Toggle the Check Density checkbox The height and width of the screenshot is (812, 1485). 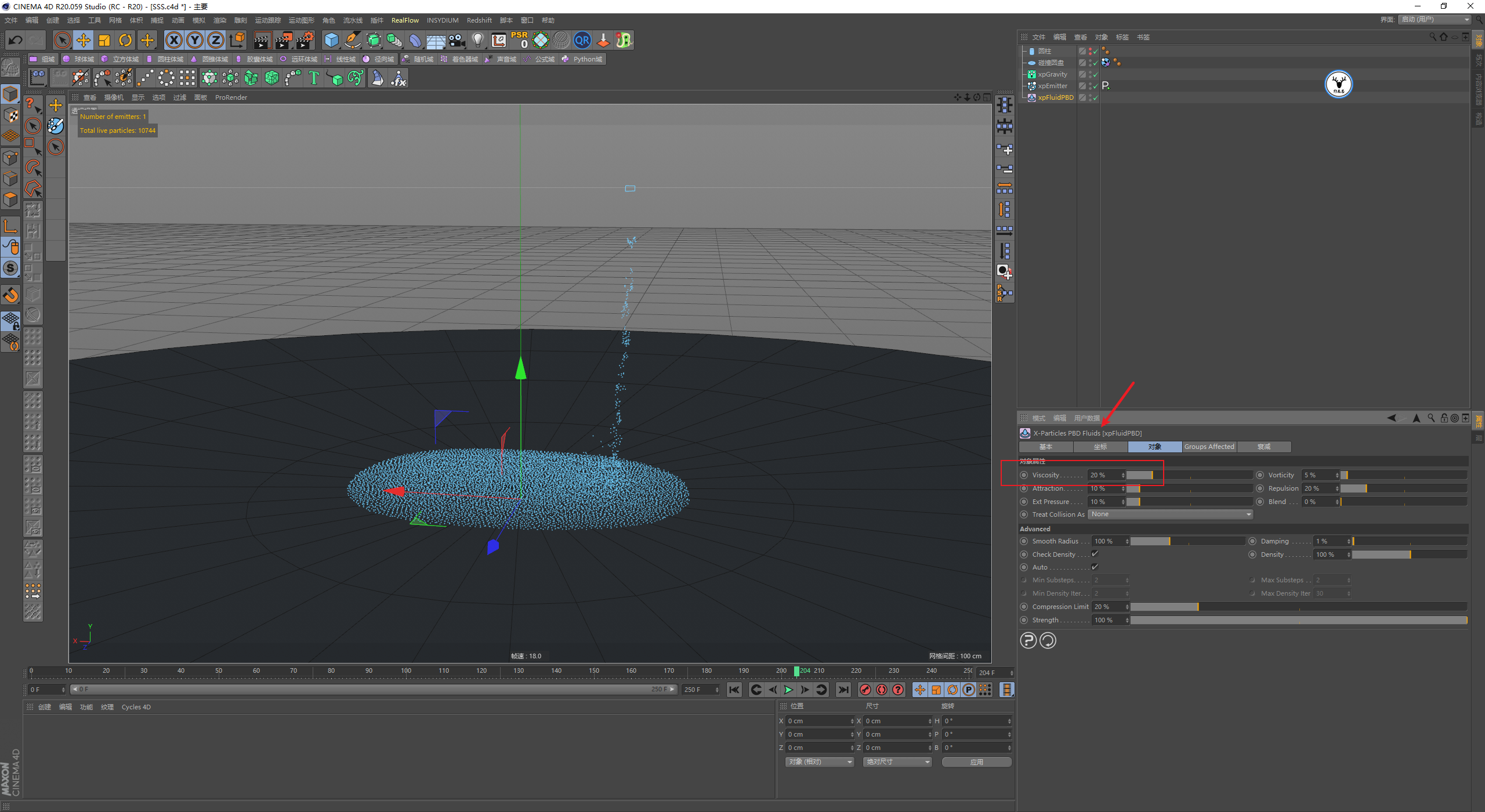pyautogui.click(x=1095, y=554)
